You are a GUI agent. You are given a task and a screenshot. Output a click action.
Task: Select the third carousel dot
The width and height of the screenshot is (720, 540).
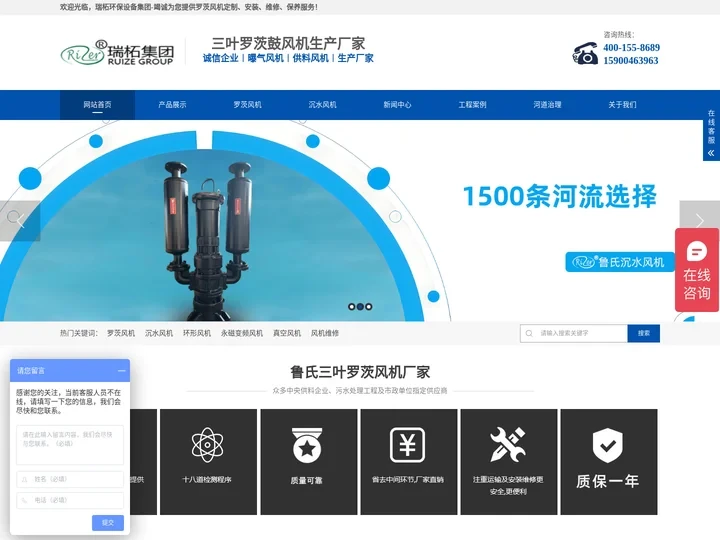point(369,306)
